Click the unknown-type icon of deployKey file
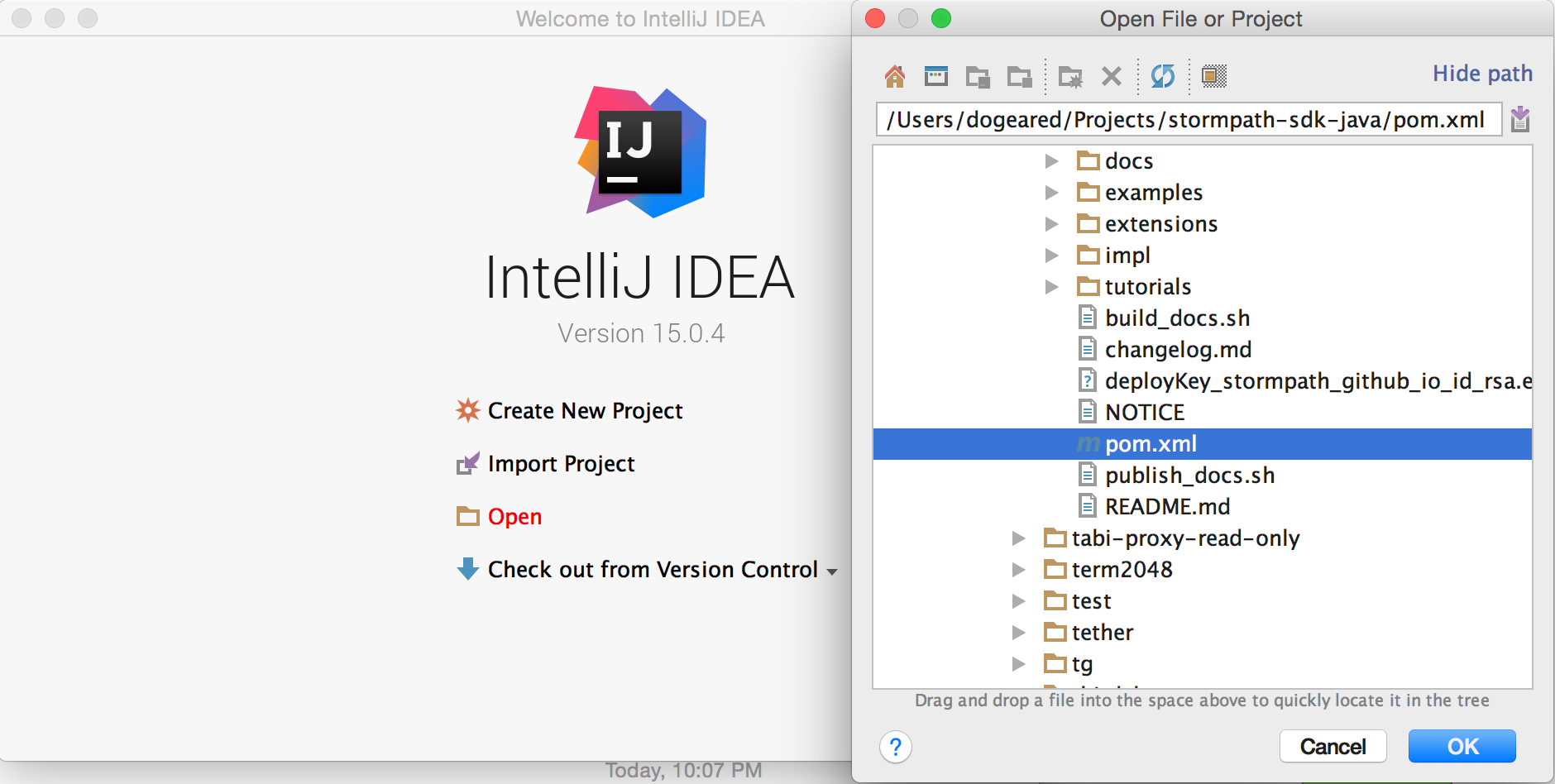The image size is (1555, 784). click(1088, 380)
